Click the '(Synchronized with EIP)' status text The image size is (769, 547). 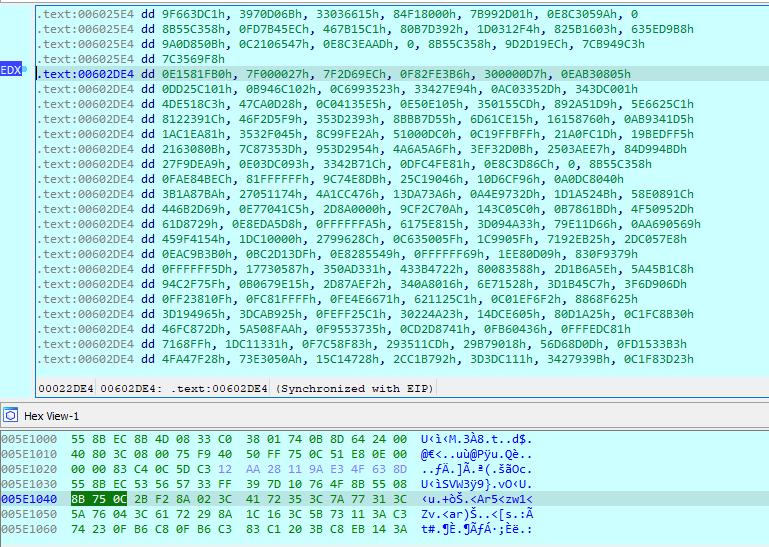click(x=355, y=389)
